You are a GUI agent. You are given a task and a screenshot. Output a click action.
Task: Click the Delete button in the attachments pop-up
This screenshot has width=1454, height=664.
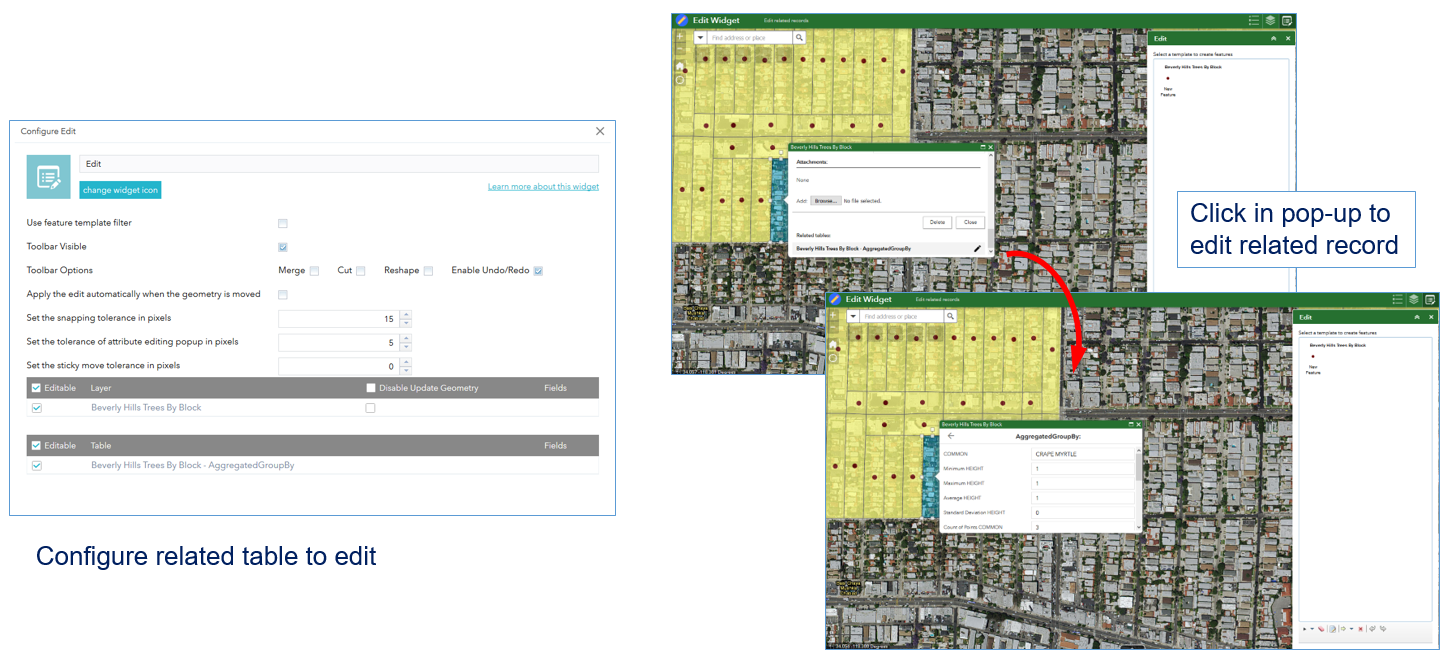pyautogui.click(x=937, y=222)
